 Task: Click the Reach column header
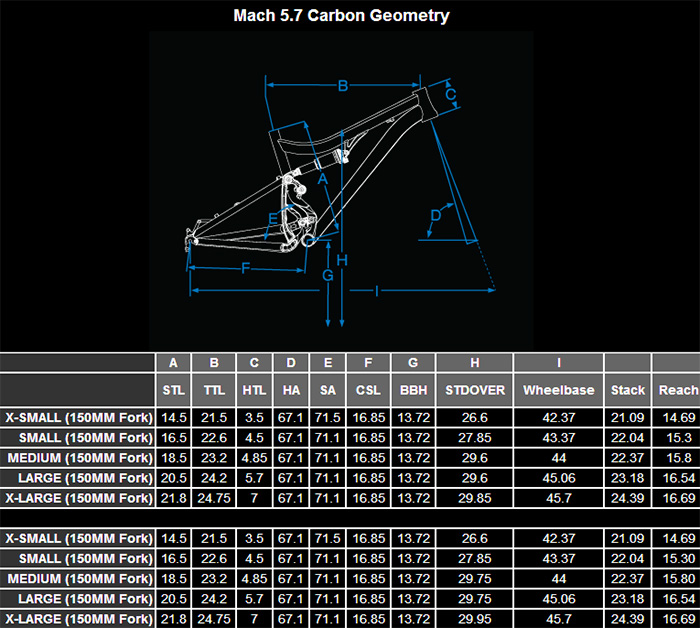tap(677, 390)
